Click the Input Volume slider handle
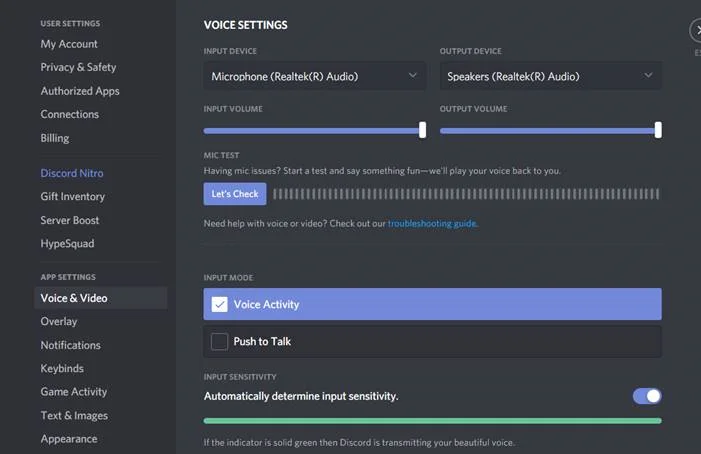Viewport: 701px width, 454px height. click(x=422, y=130)
